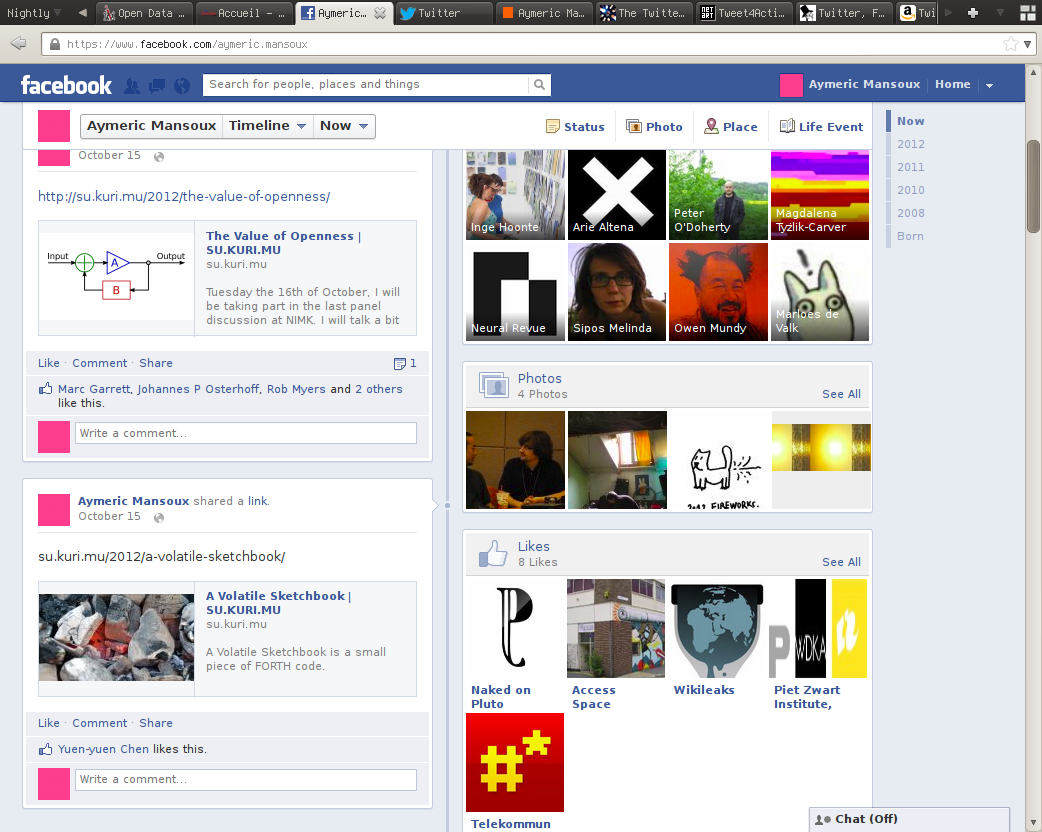Viewport: 1042px width, 832px height.
Task: Open the account menu arrow beside Home
Action: [989, 86]
